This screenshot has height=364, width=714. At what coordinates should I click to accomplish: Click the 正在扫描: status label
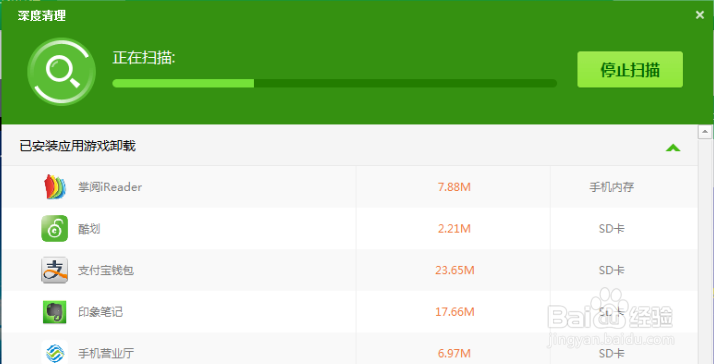click(144, 57)
